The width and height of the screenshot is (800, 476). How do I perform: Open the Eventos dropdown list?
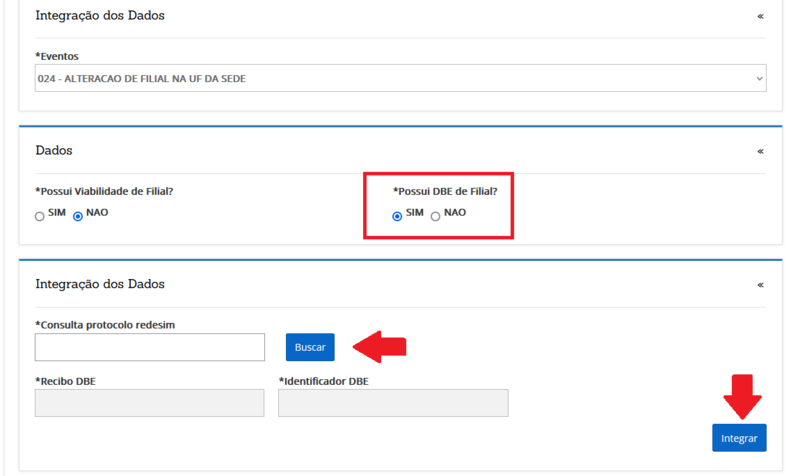400,78
